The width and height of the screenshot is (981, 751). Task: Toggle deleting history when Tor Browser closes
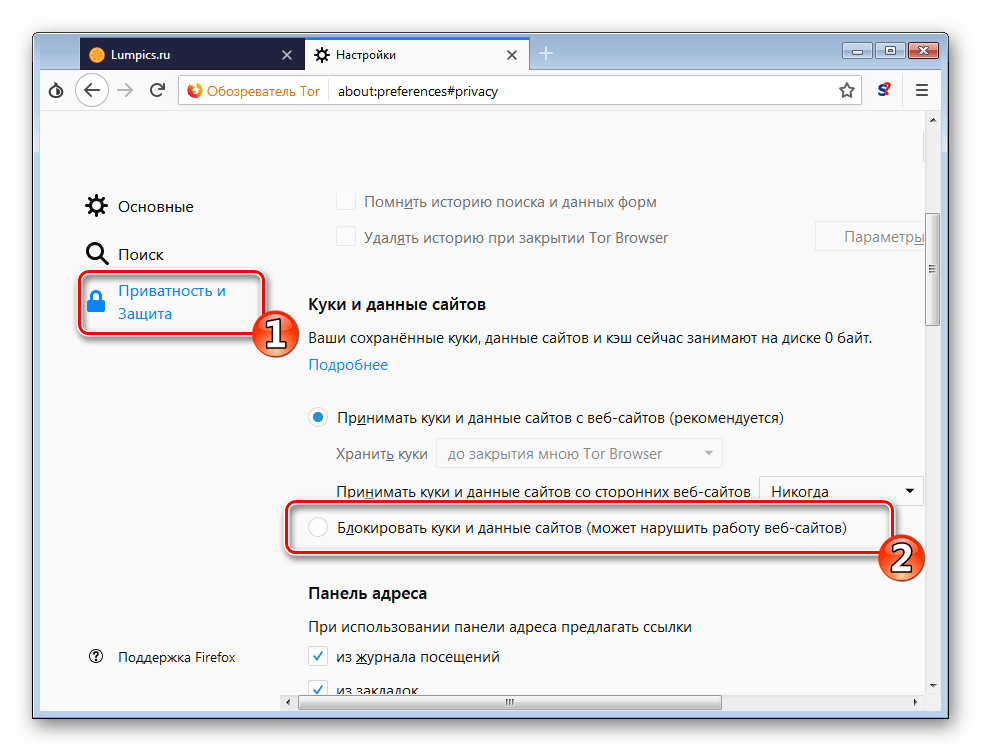point(346,237)
